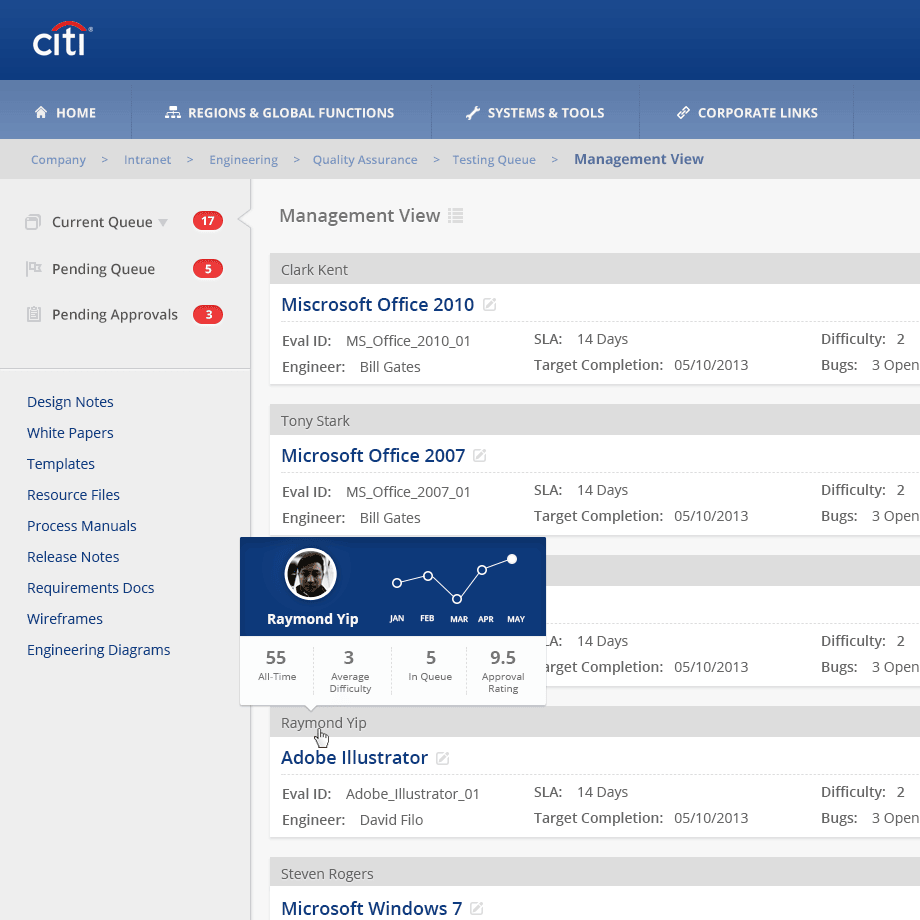Screen dimensions: 920x920
Task: Click the red 5 Pending Queue badge
Action: [208, 269]
